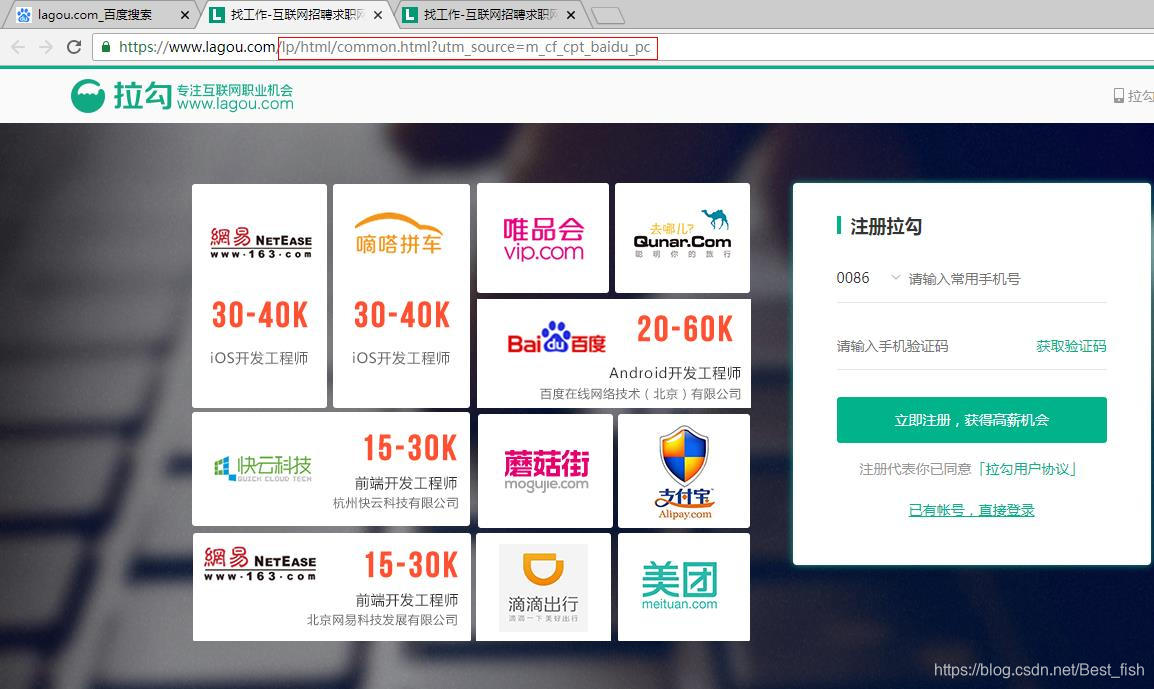Click the Qunar.Com logo card
1154x689 pixels.
(682, 238)
